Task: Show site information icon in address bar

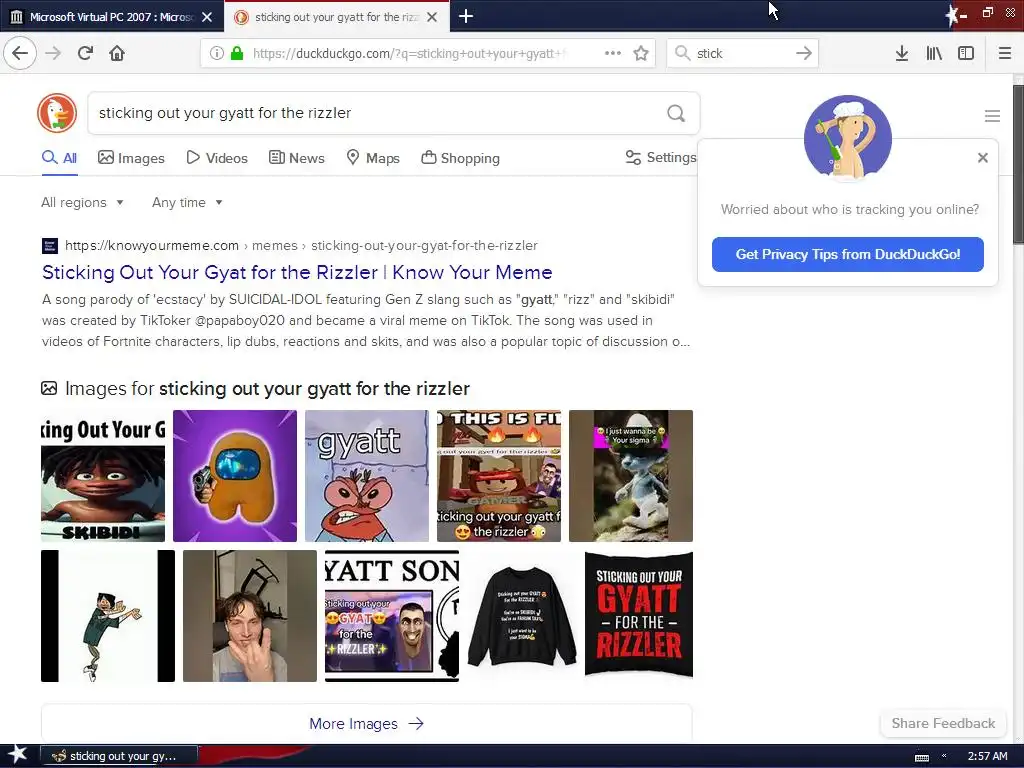Action: tap(216, 54)
